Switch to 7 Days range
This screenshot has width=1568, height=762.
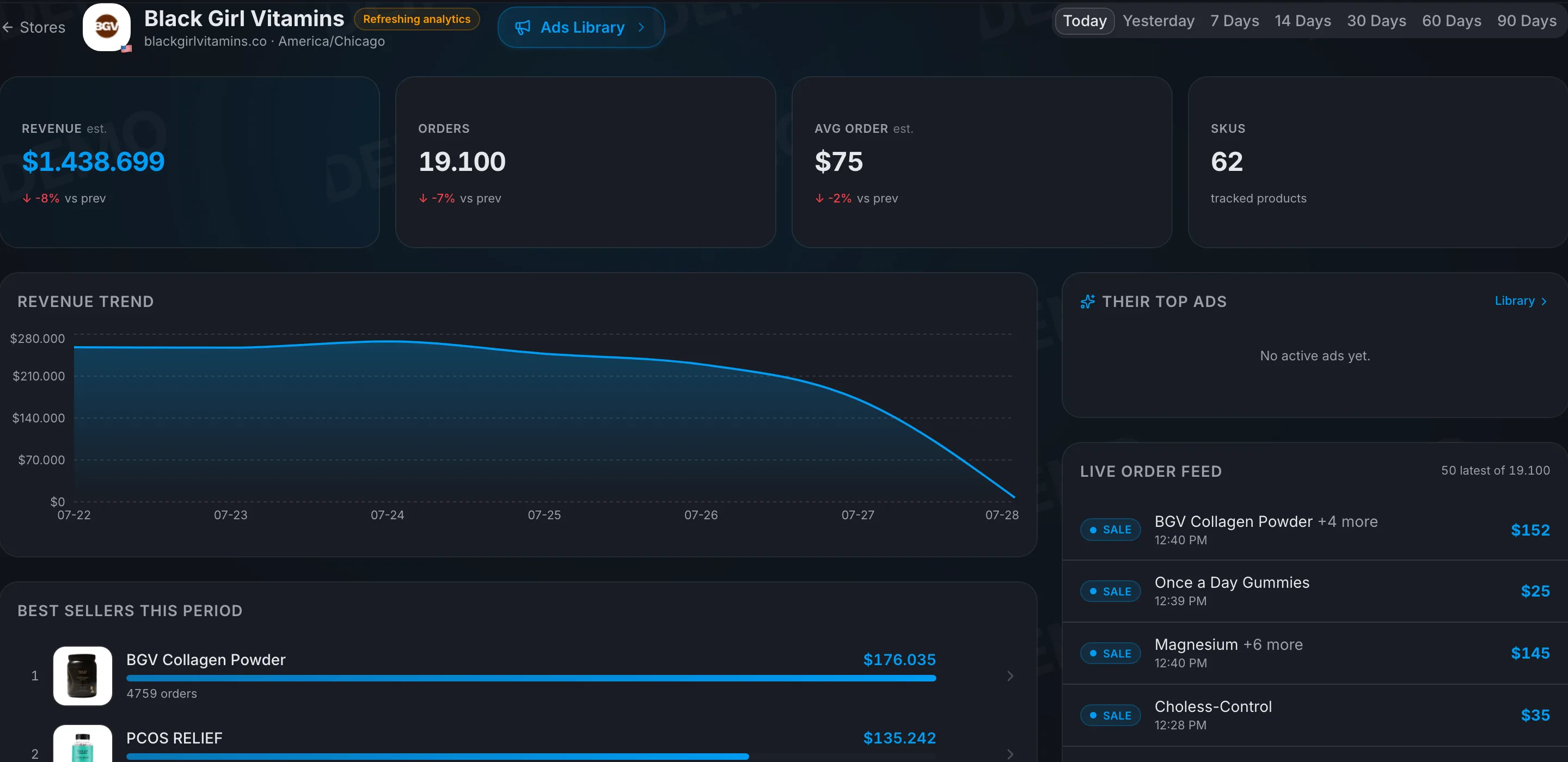pyautogui.click(x=1234, y=21)
